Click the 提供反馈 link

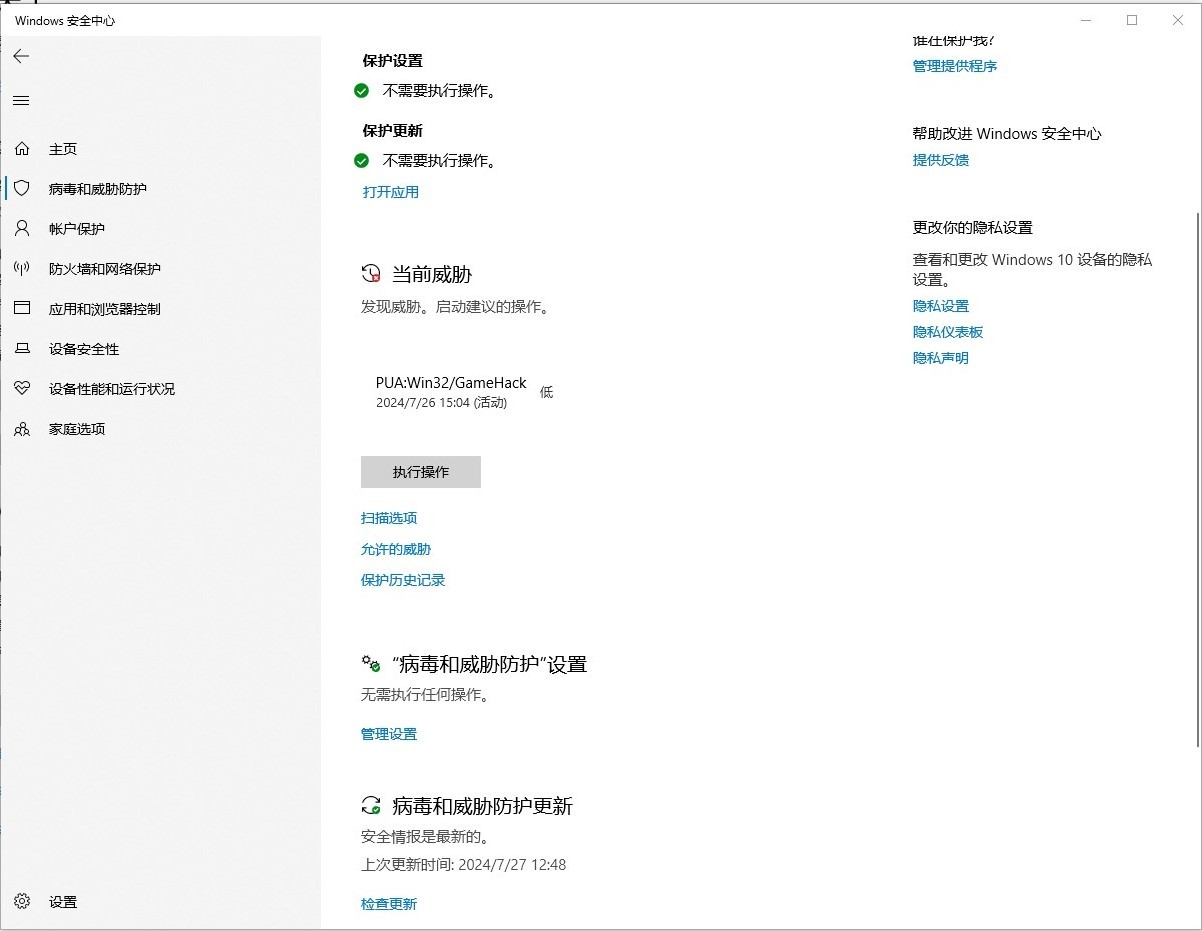(941, 160)
